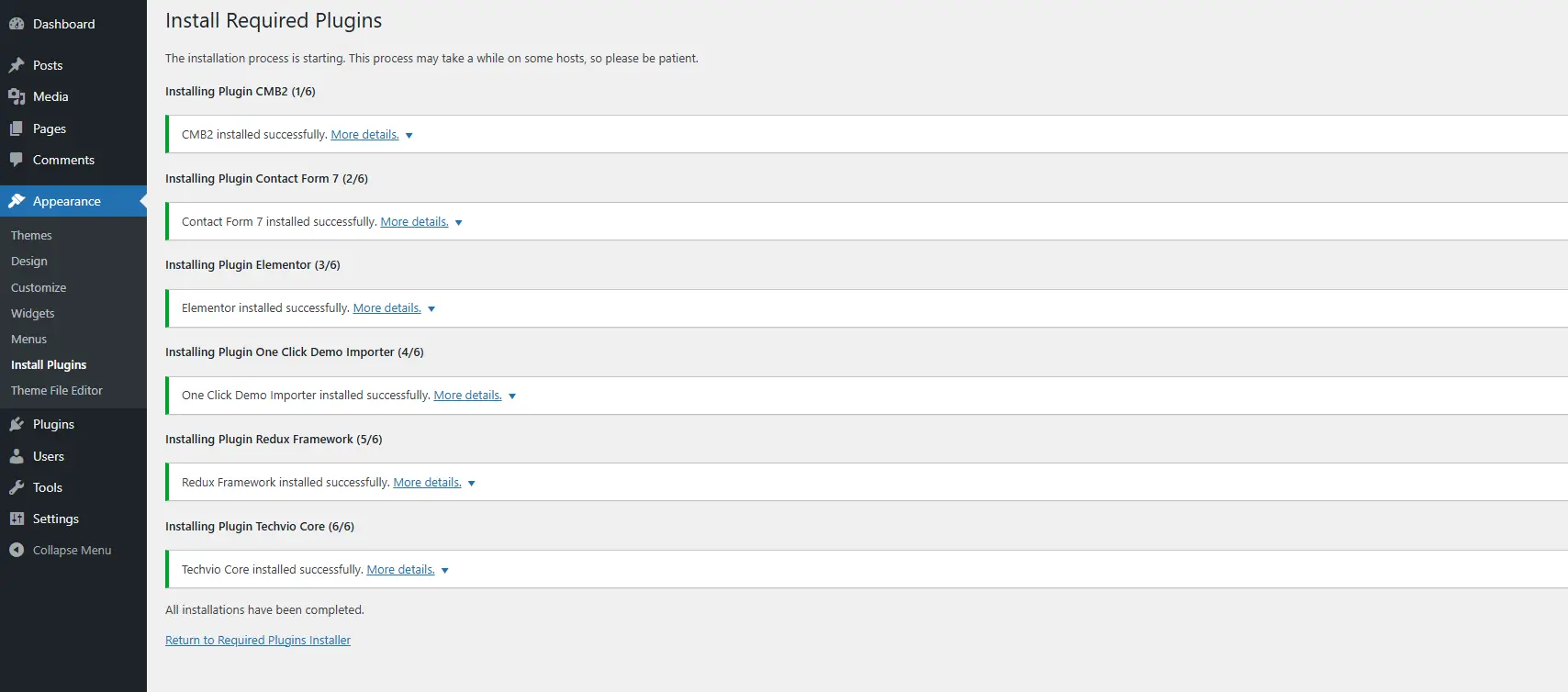Go to Posts menu item
1568x692 pixels.
73,65
